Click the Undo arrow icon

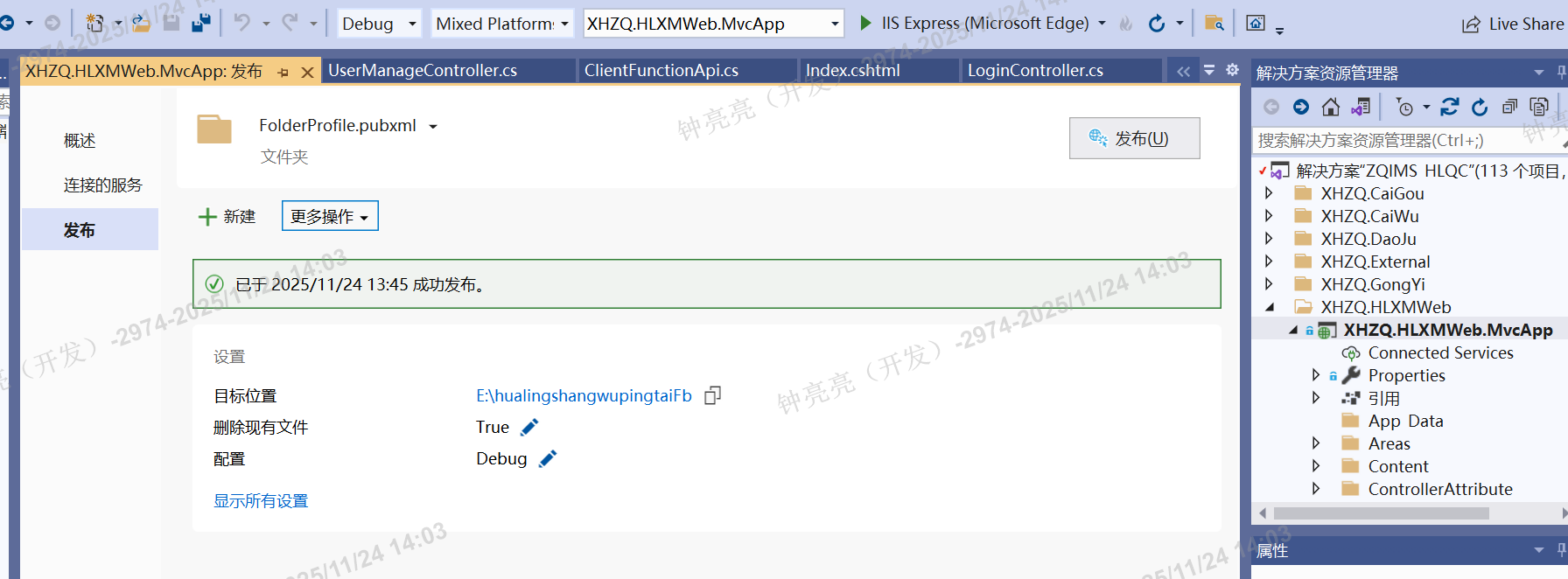pyautogui.click(x=242, y=23)
